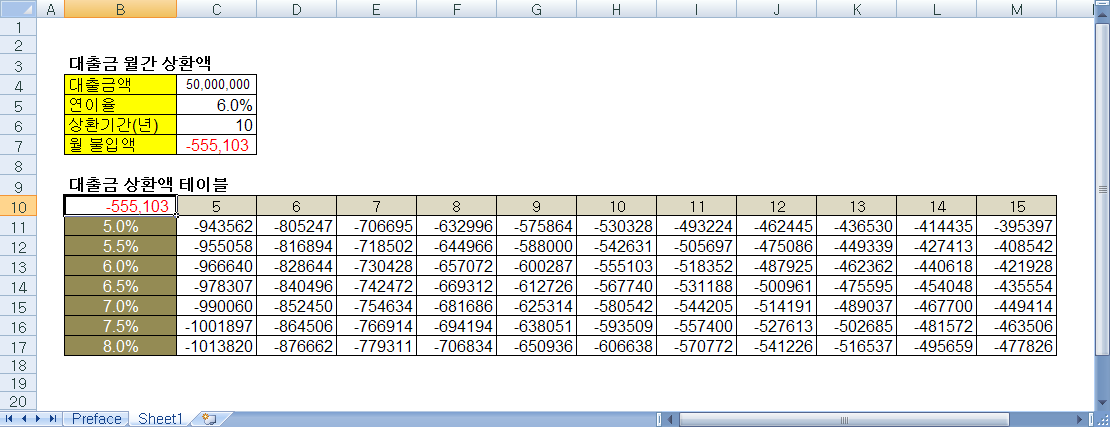Screen dimensions: 1110x427
Task: Jump to the last sheet tab arrow
Action: tap(52, 419)
